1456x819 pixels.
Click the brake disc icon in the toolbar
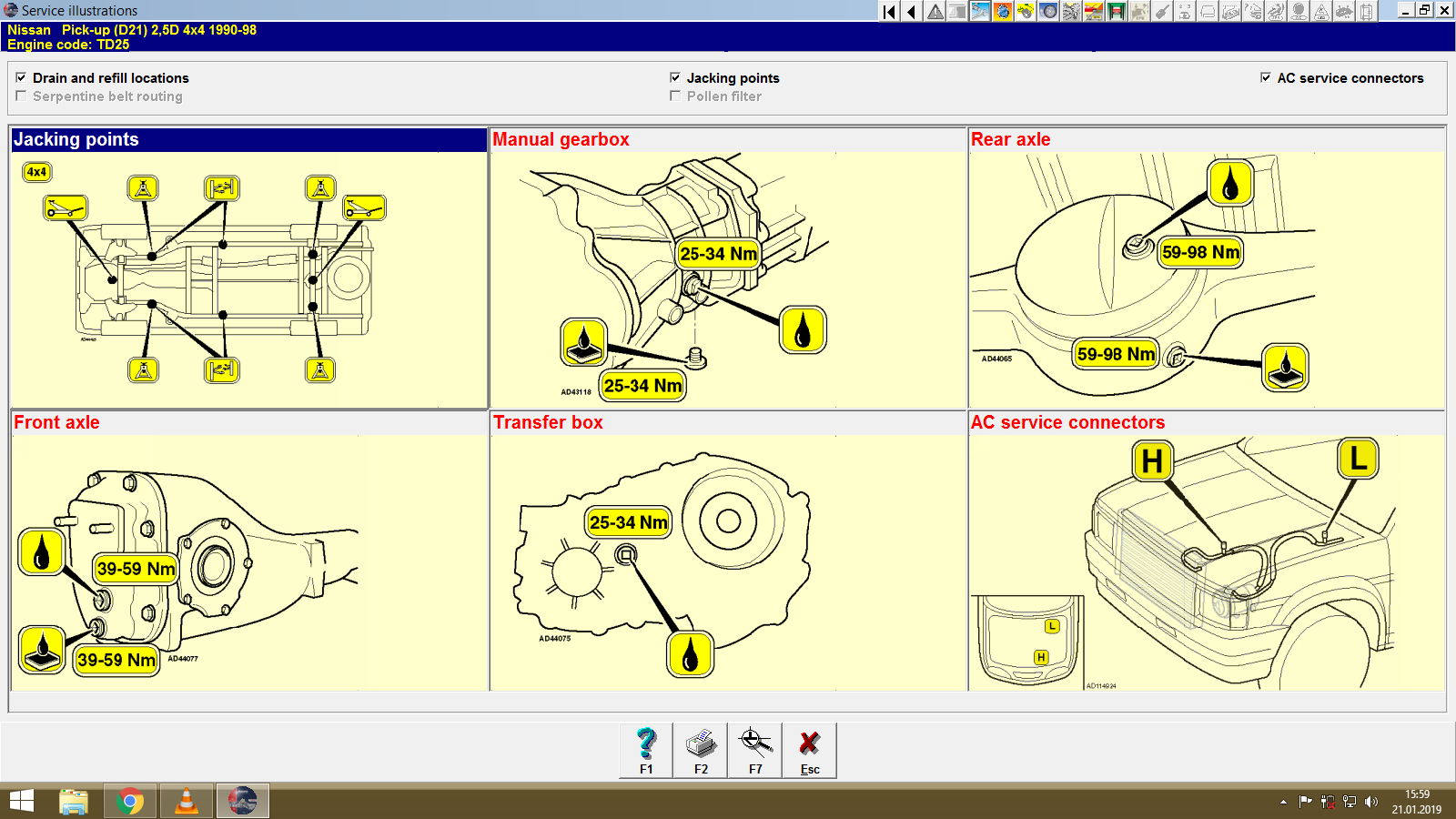point(1048,12)
